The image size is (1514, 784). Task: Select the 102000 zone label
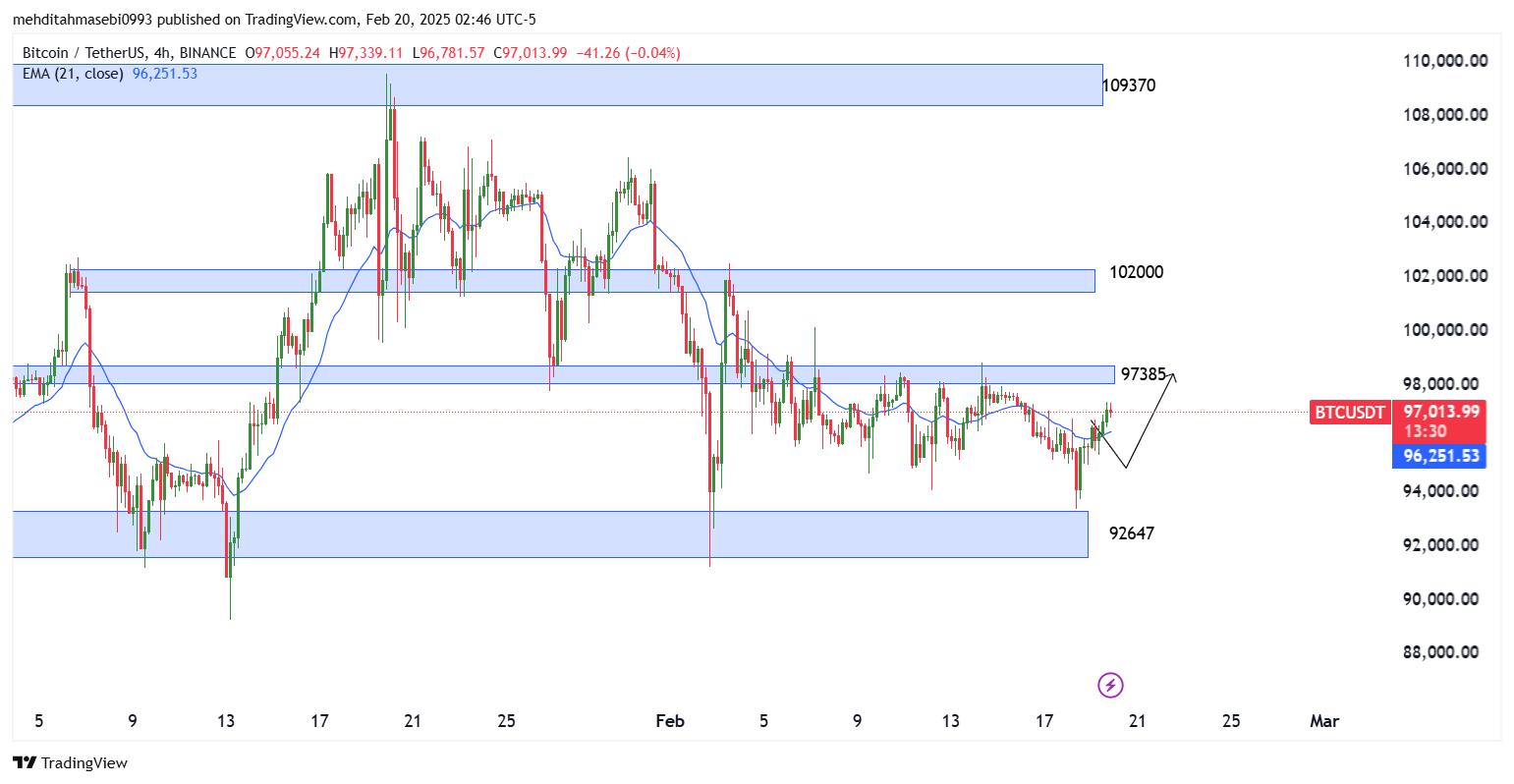(x=1137, y=272)
